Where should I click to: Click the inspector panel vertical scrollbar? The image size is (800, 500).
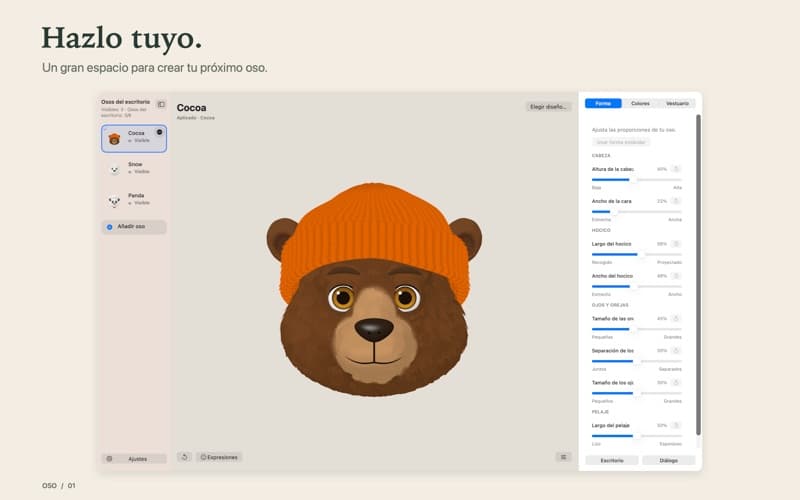coord(698,275)
